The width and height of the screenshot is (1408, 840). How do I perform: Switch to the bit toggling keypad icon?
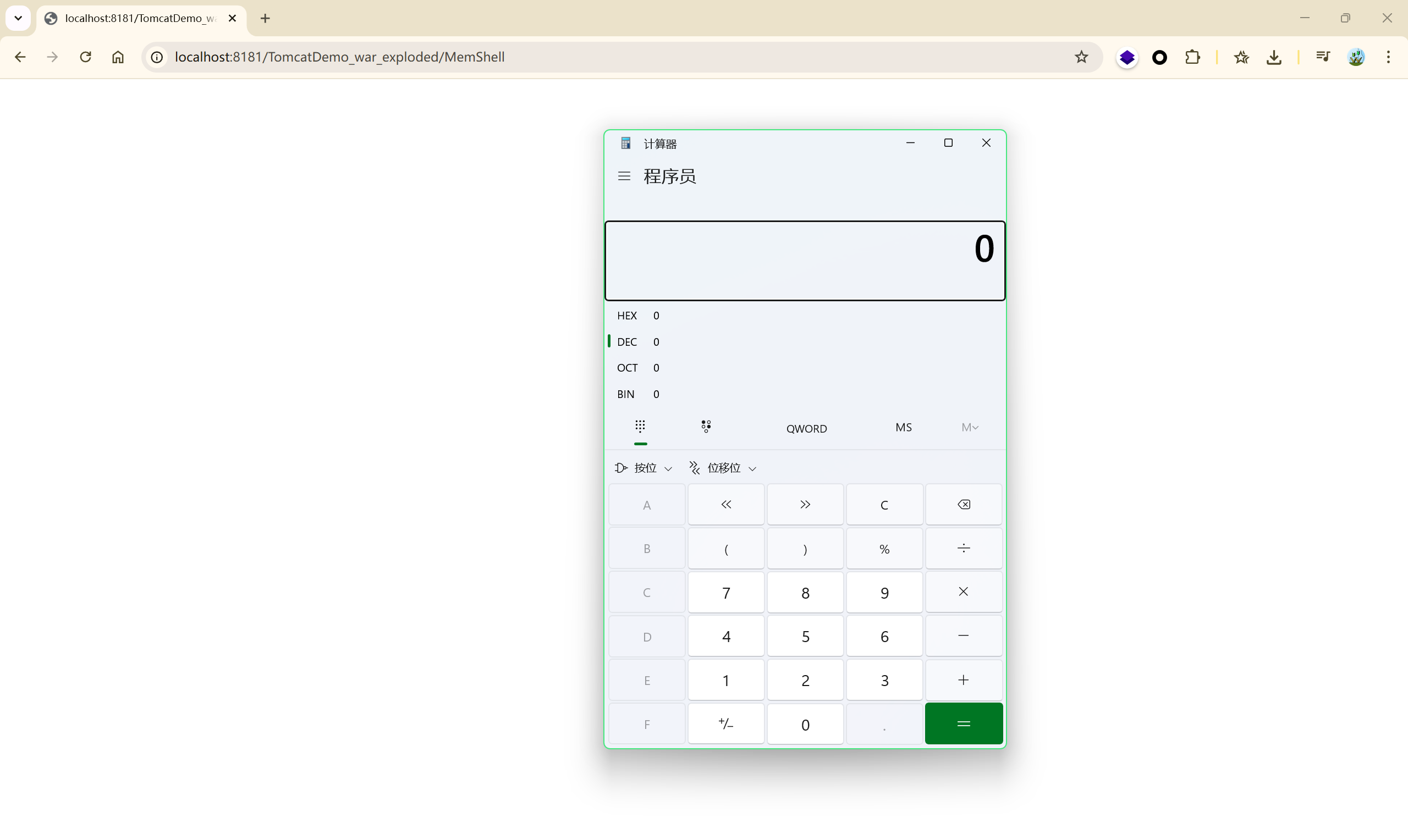pyautogui.click(x=706, y=427)
